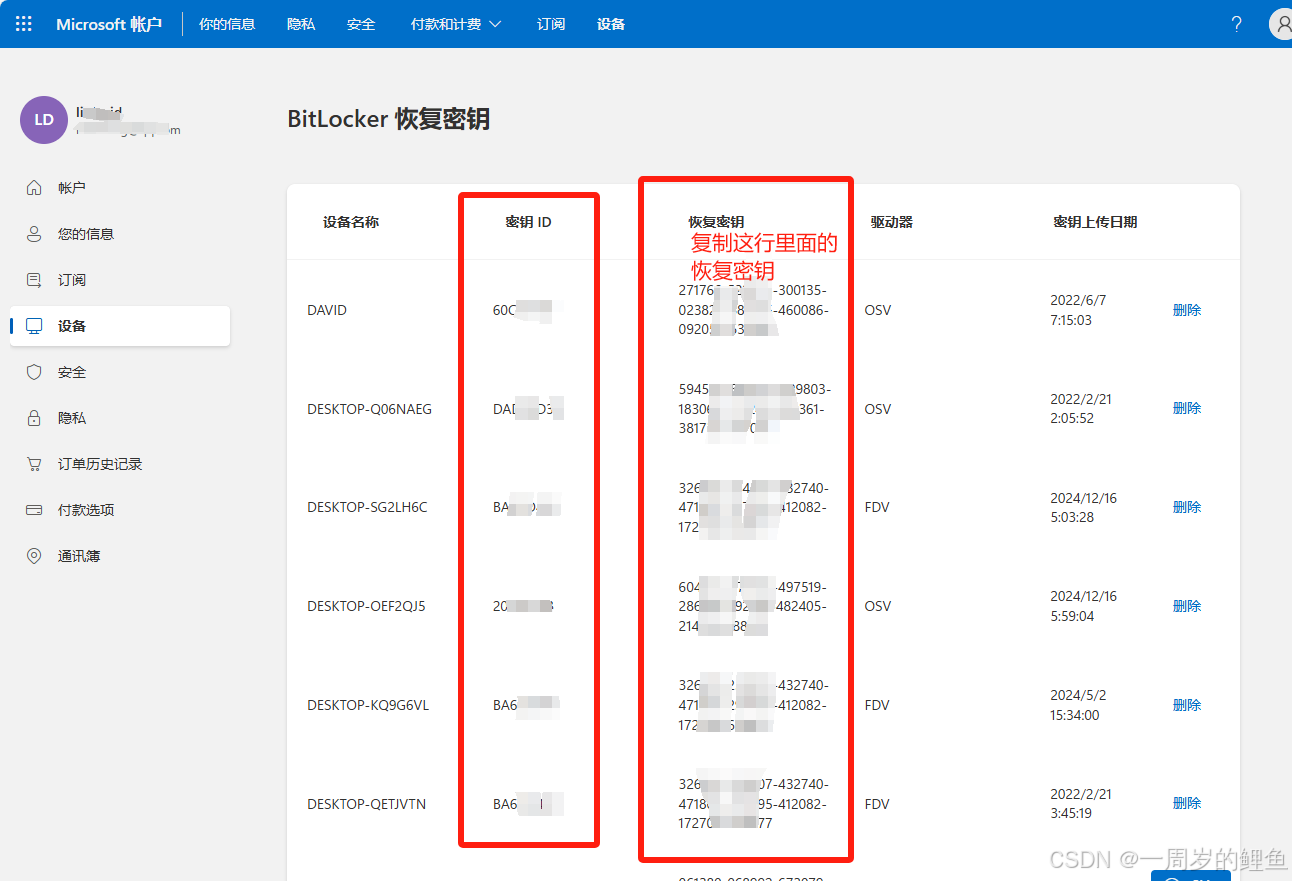This screenshot has height=881, width=1292.
Task: Click the monitor icon beside 设备
Action: pos(34,326)
